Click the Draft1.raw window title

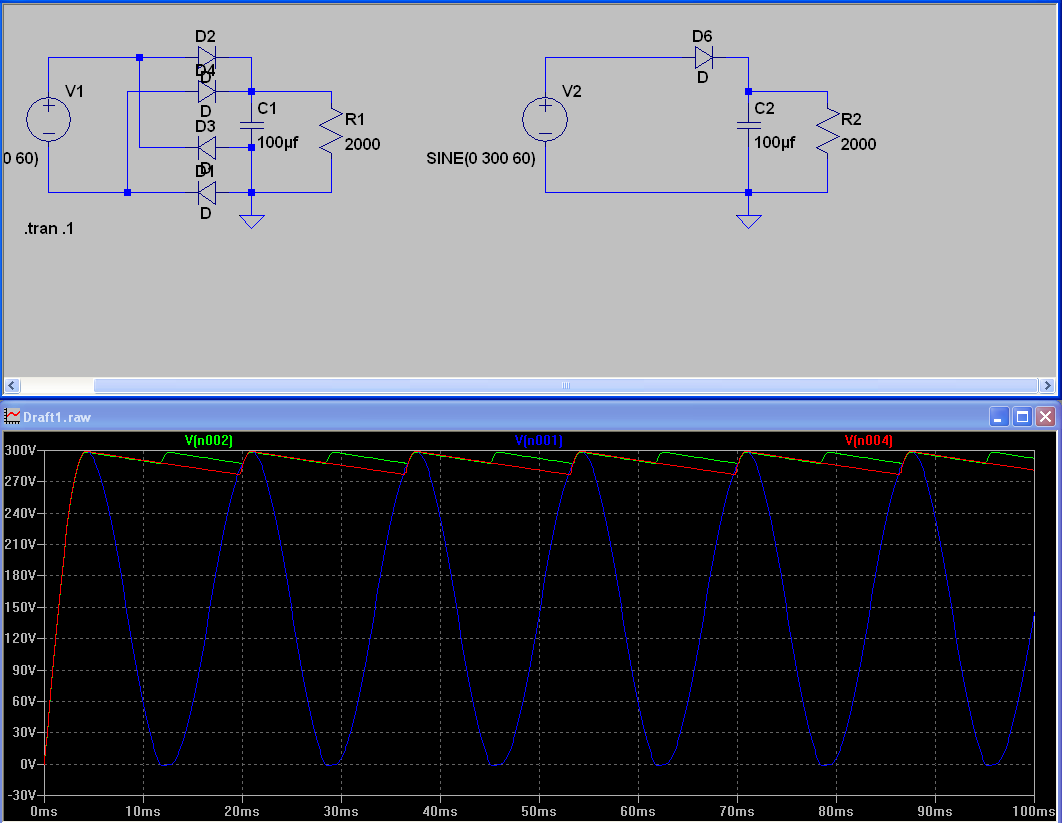[x=57, y=417]
